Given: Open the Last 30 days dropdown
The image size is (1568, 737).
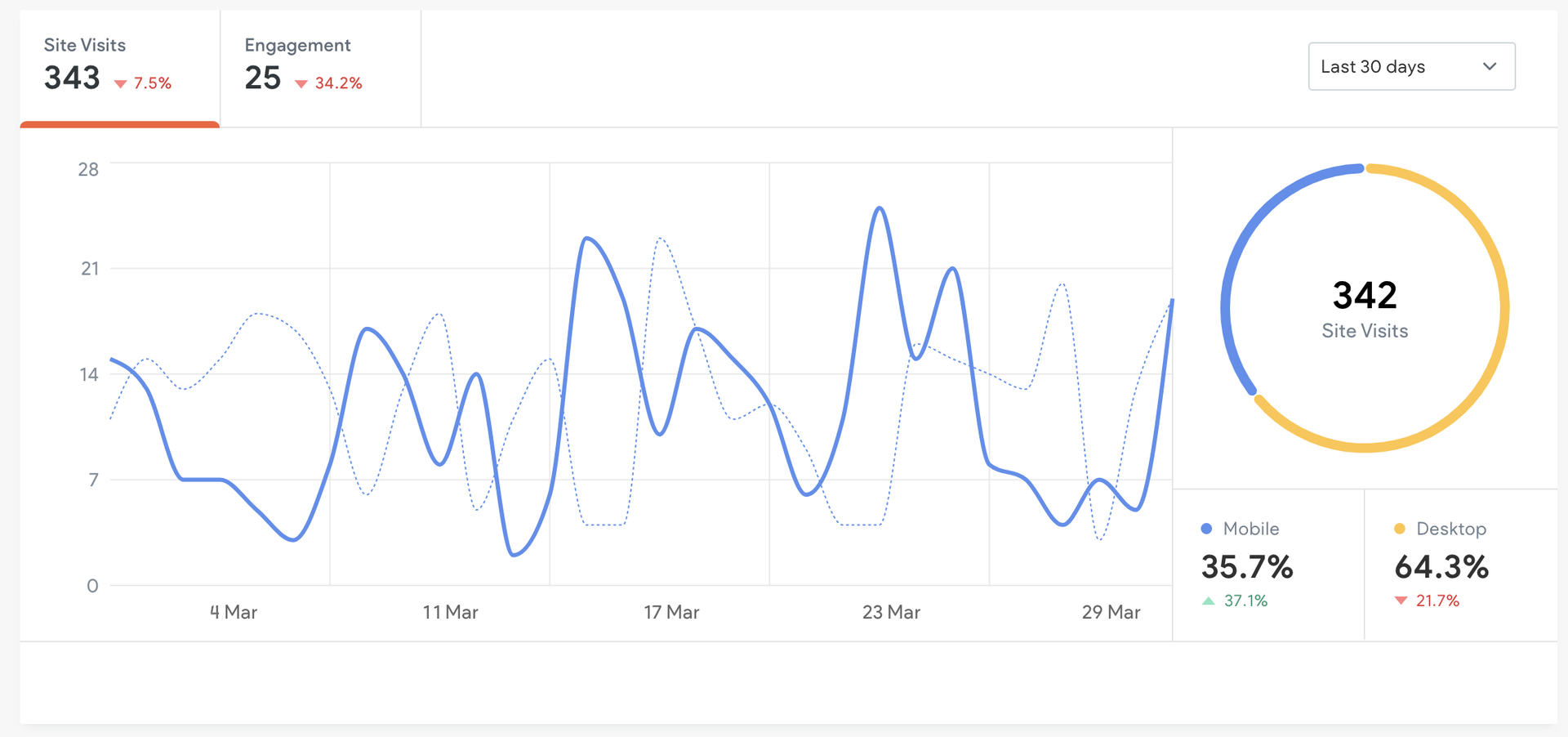Looking at the screenshot, I should [1410, 66].
